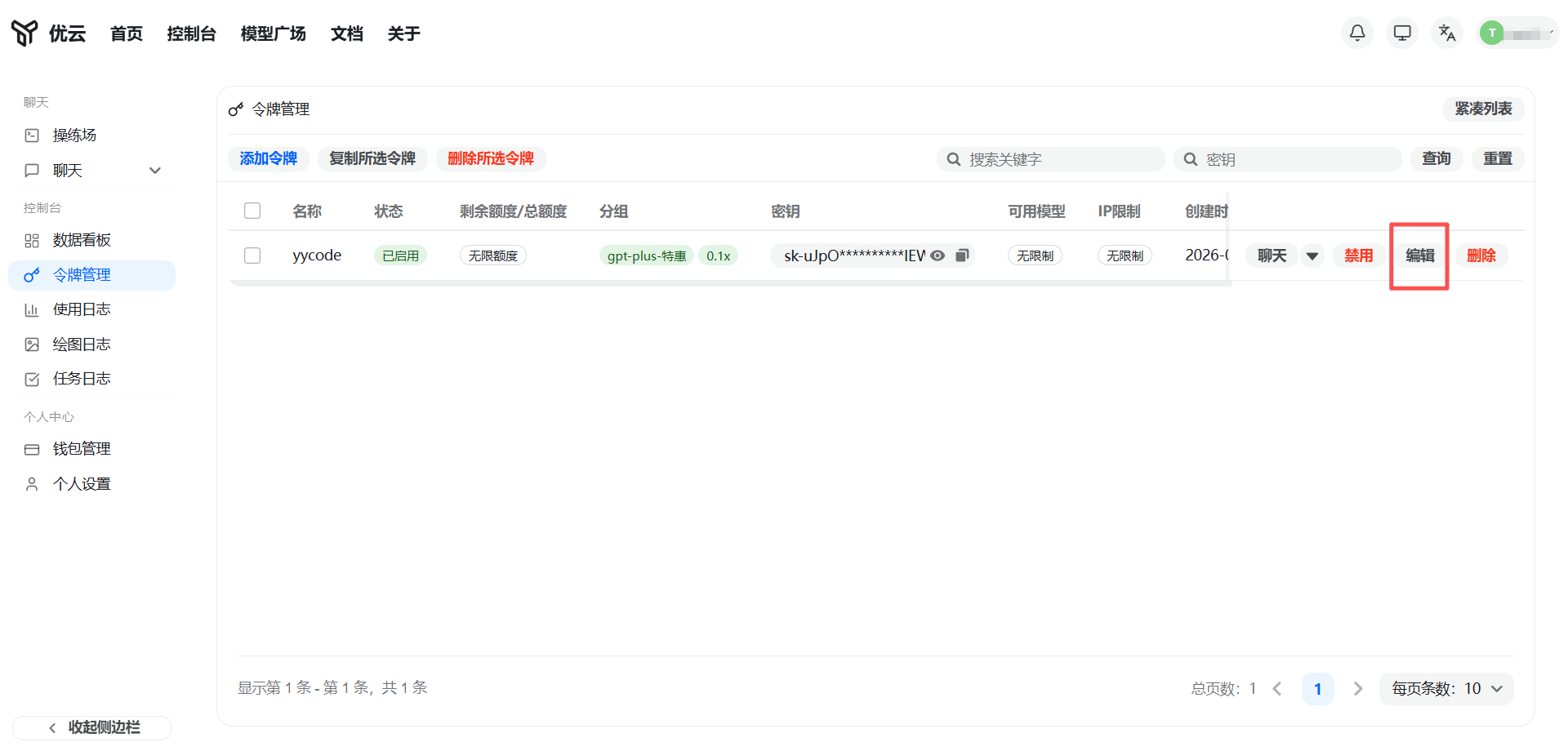Tick the select-all header checkbox
Image resolution: width=1568 pixels, height=751 pixels.
point(252,211)
